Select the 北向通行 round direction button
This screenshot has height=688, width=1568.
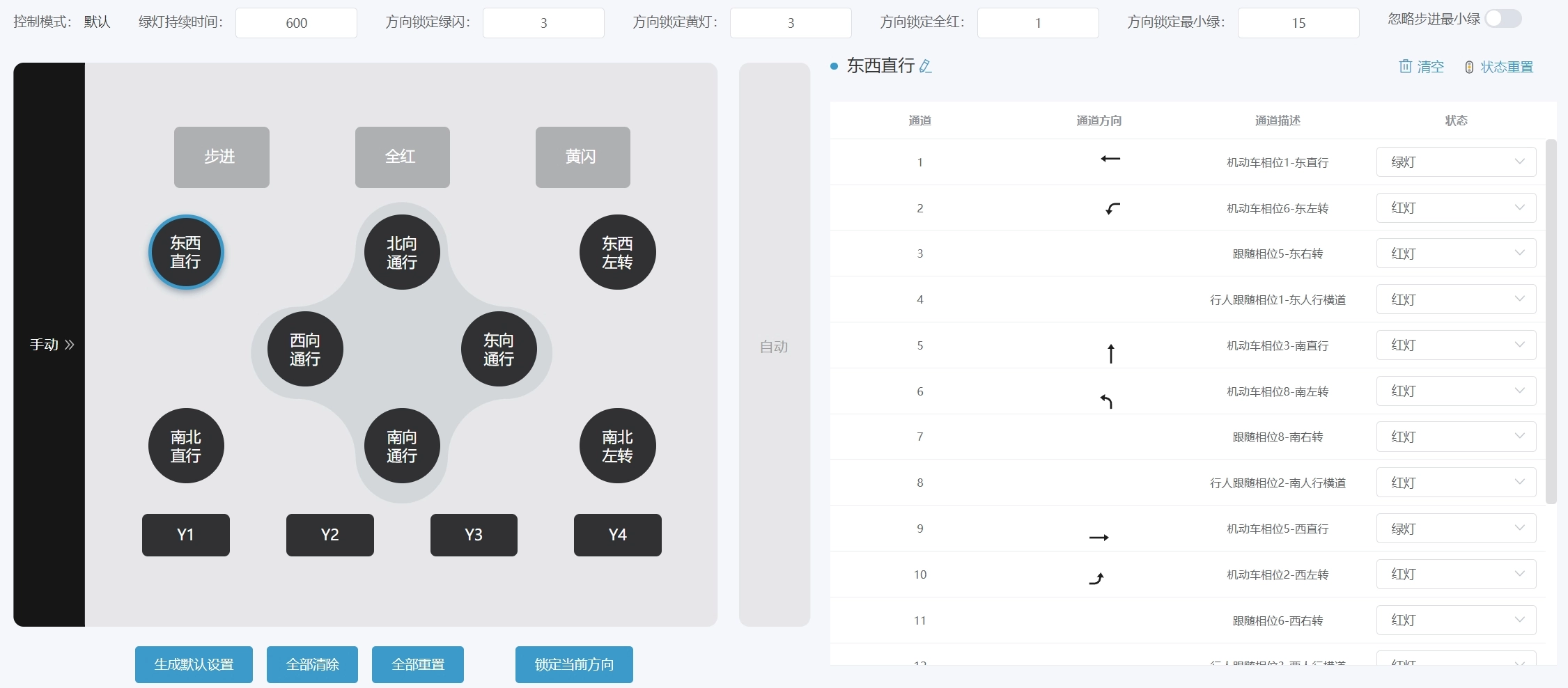(402, 252)
